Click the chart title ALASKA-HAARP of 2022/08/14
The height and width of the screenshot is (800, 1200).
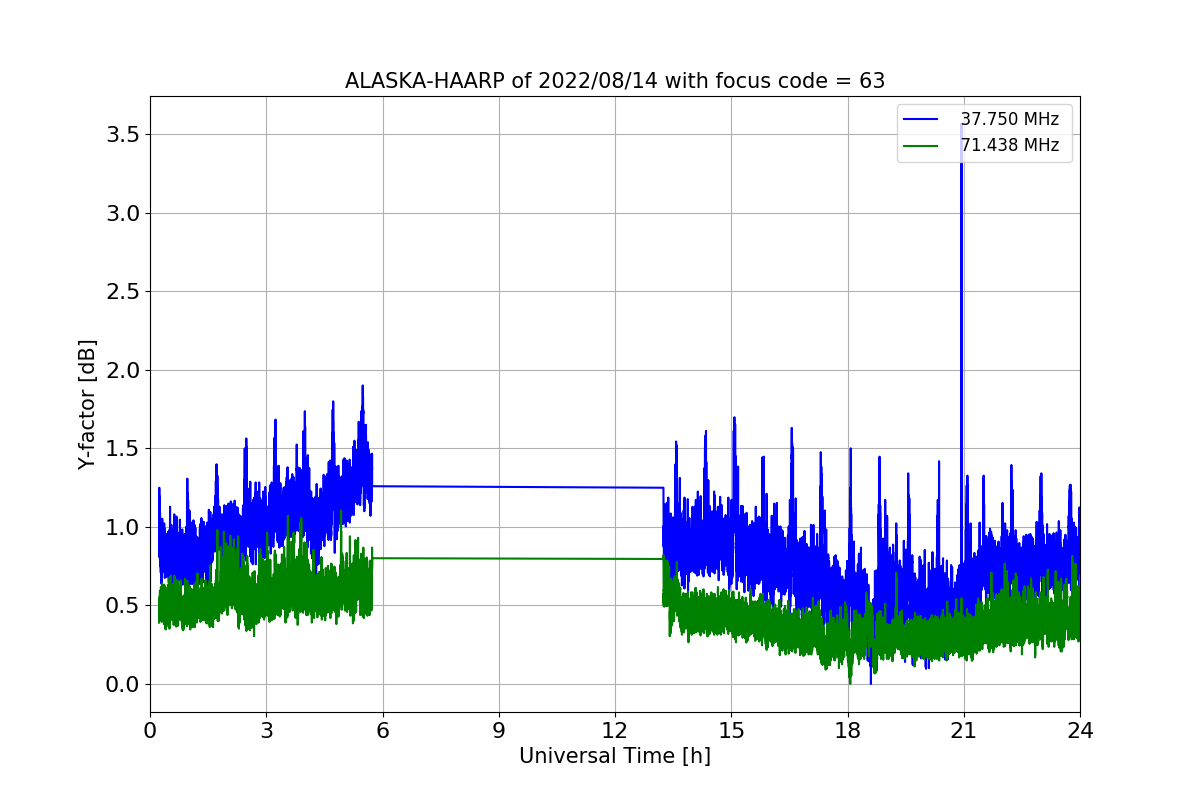coord(615,81)
